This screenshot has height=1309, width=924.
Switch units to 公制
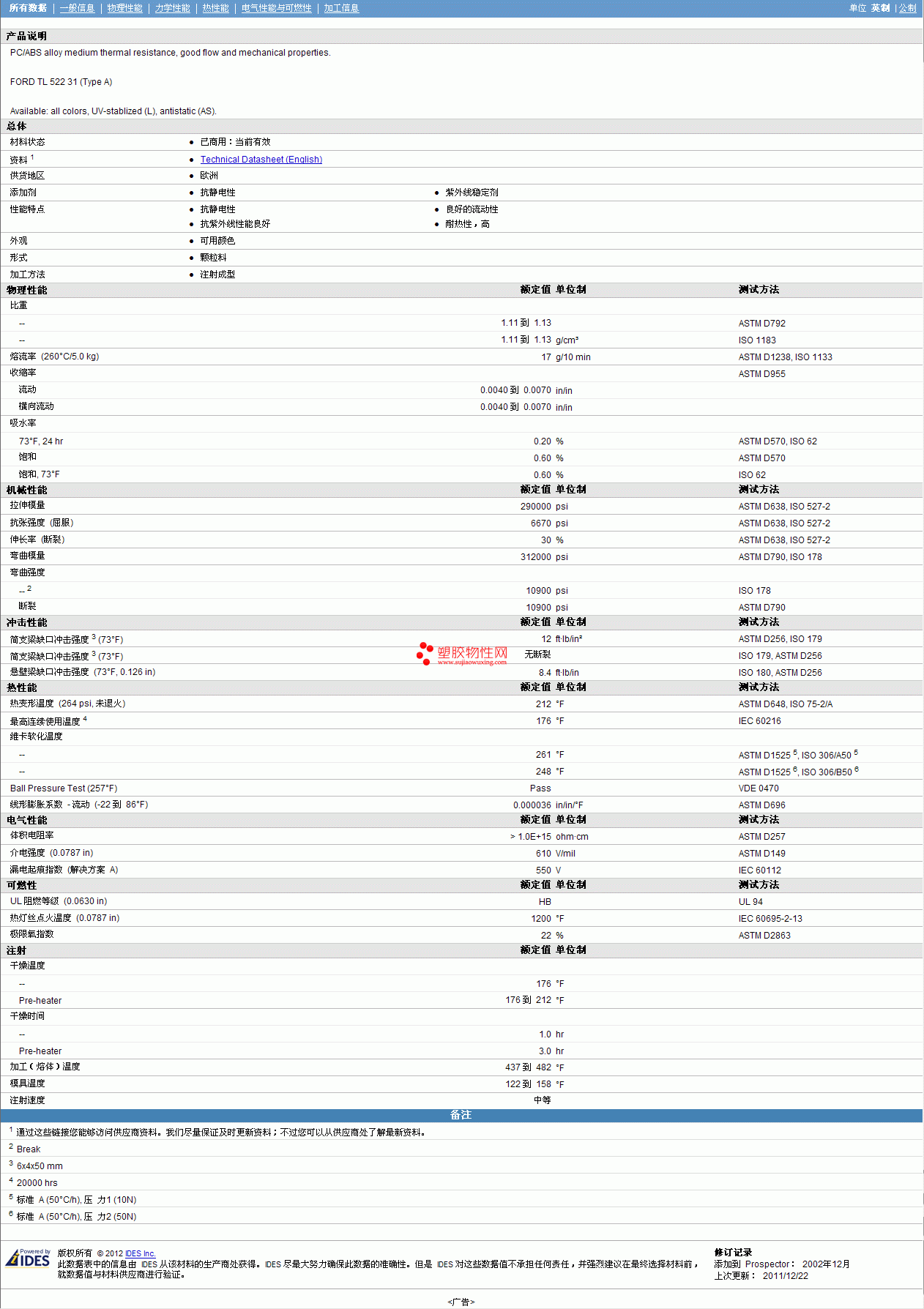click(908, 8)
